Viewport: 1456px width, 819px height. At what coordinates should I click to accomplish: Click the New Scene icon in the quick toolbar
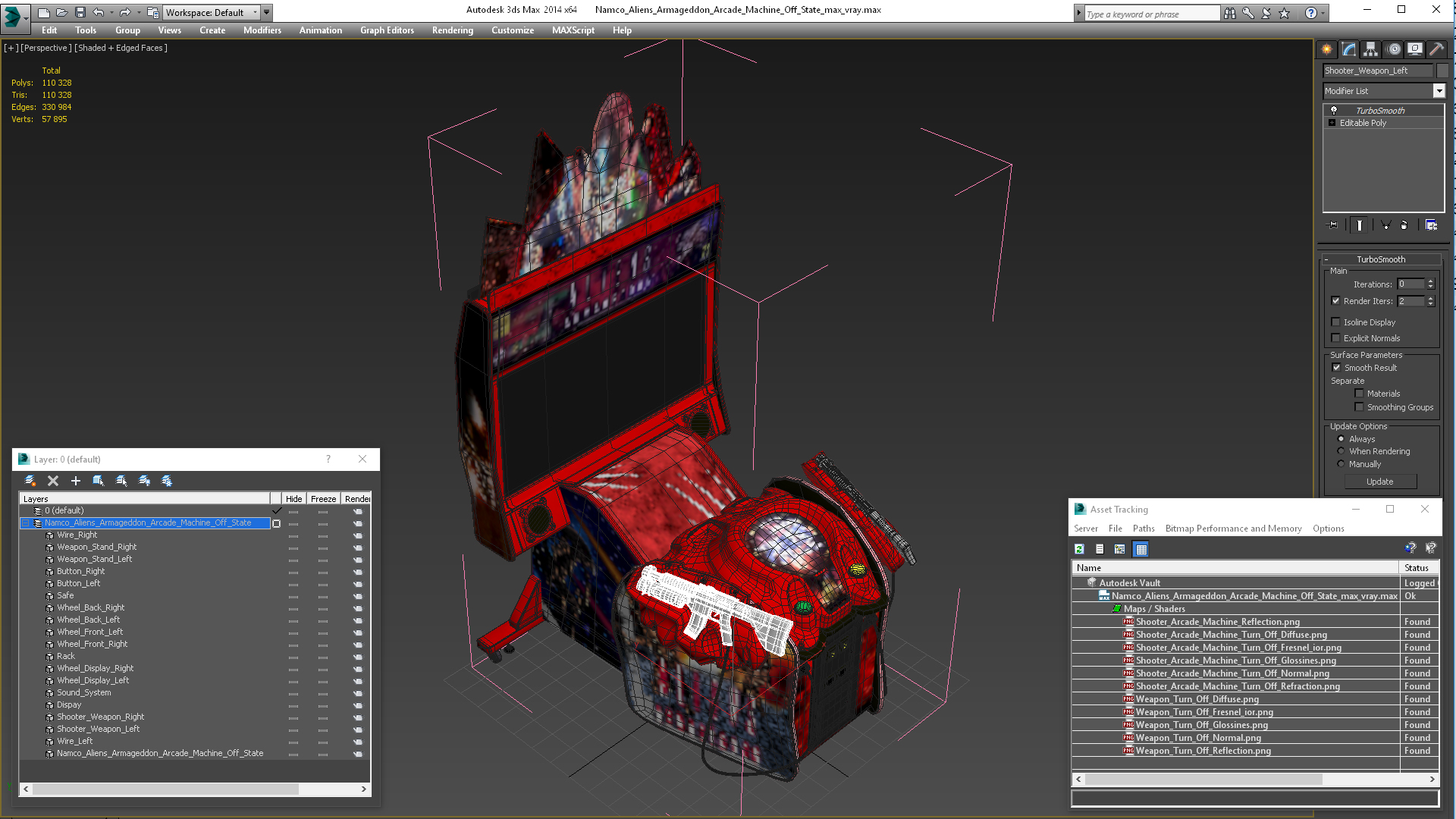point(44,12)
